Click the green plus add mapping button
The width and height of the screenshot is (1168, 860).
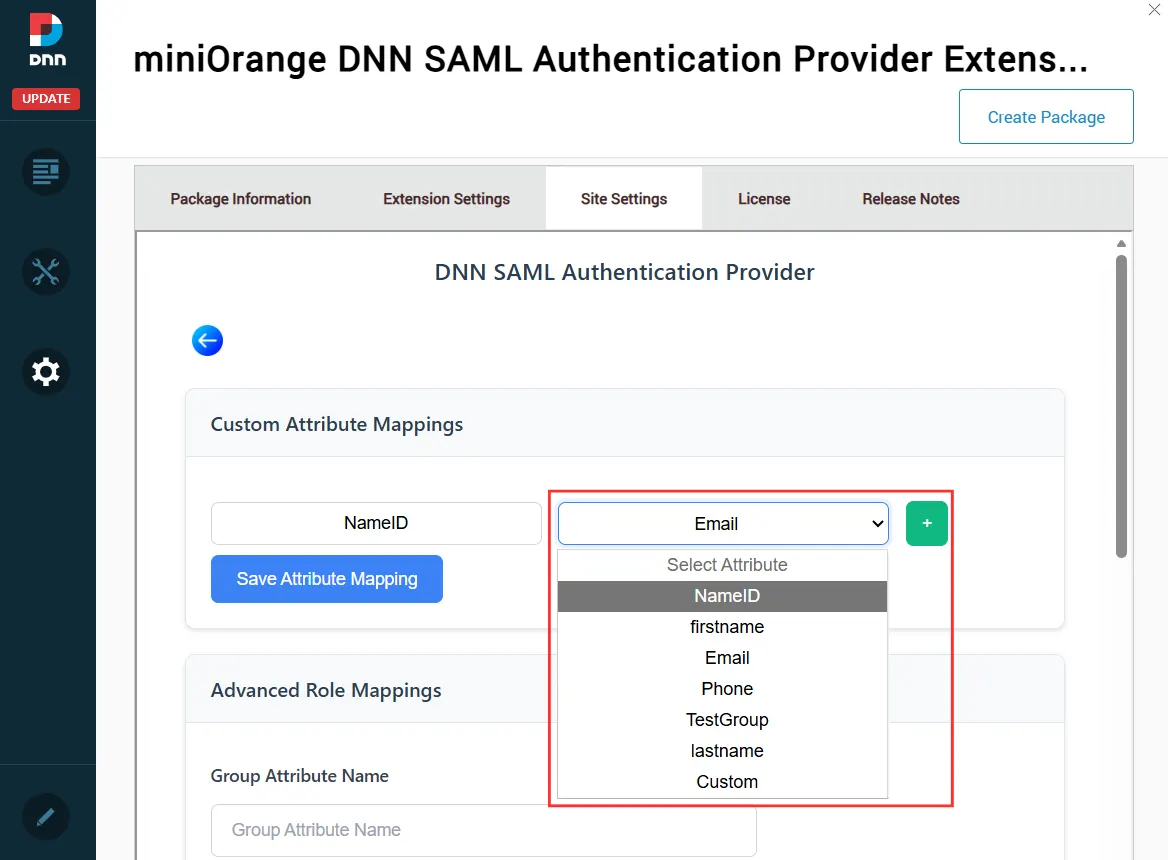pos(927,523)
